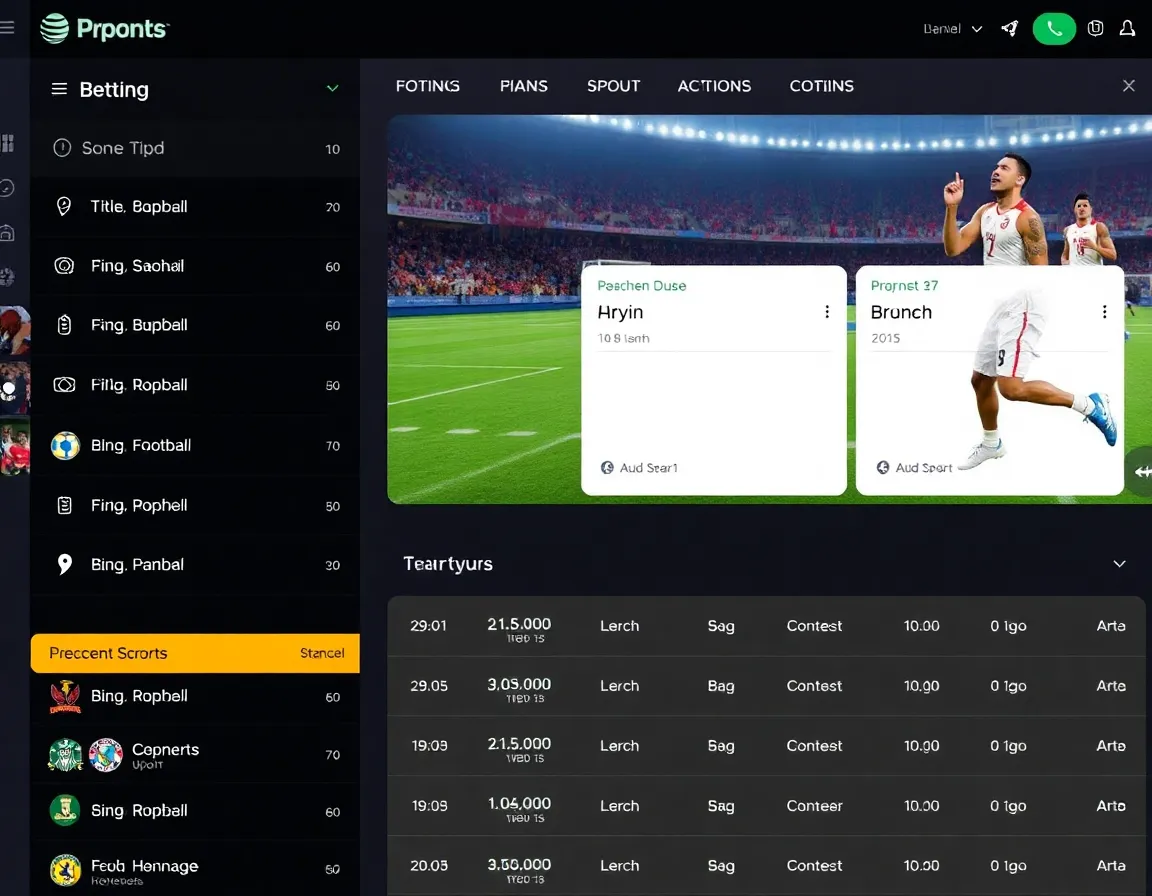The image size is (1152, 896).
Task: Open the green phone call button
Action: tap(1054, 28)
